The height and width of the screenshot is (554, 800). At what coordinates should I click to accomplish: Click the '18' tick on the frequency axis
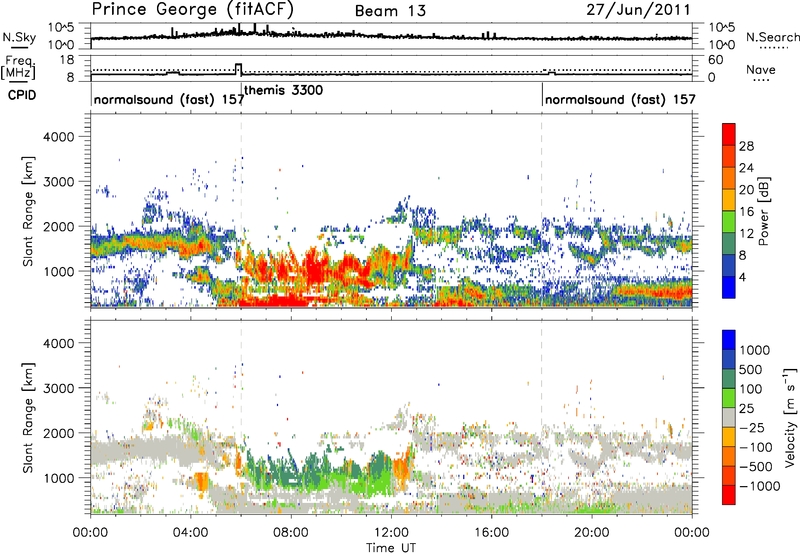tap(67, 60)
